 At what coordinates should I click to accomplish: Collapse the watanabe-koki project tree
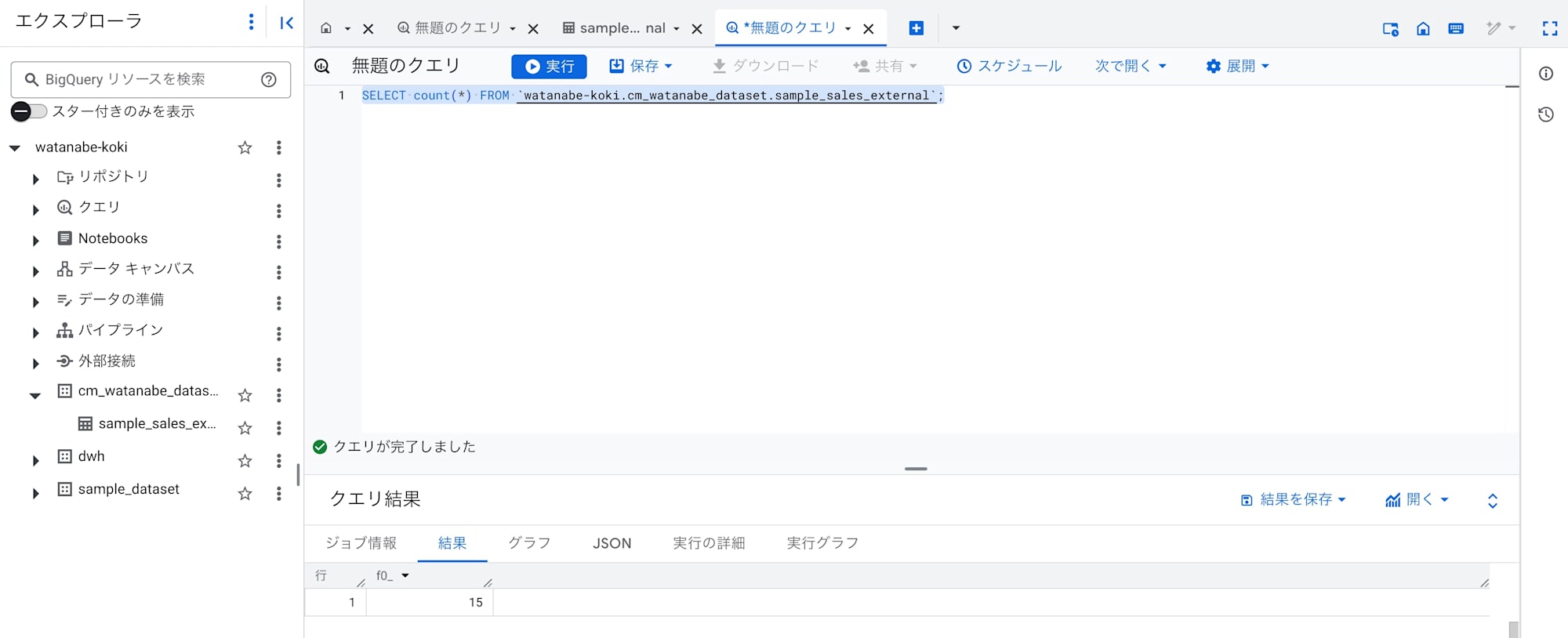pyautogui.click(x=14, y=147)
